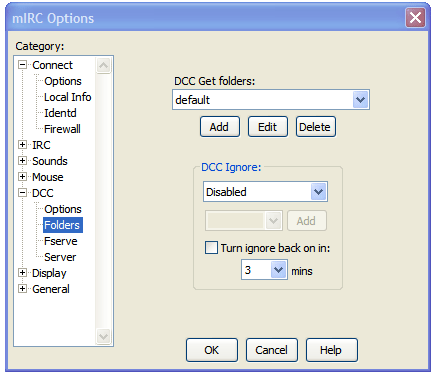Select the Sounds category label
The width and height of the screenshot is (432, 372).
pos(50,161)
